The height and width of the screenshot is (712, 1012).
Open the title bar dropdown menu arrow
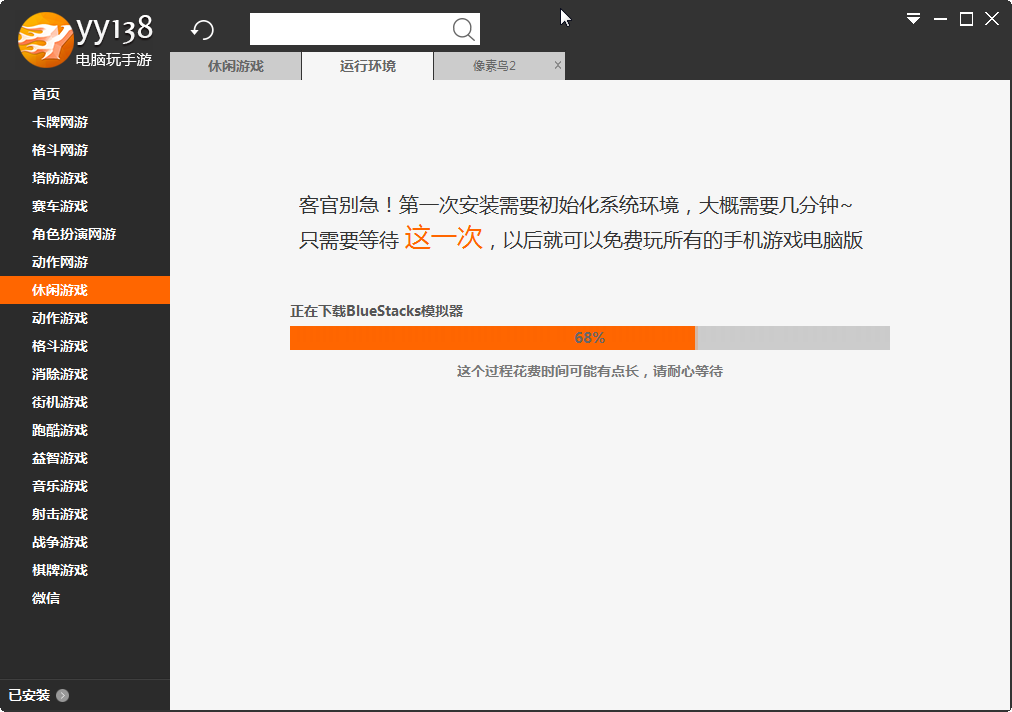click(913, 19)
